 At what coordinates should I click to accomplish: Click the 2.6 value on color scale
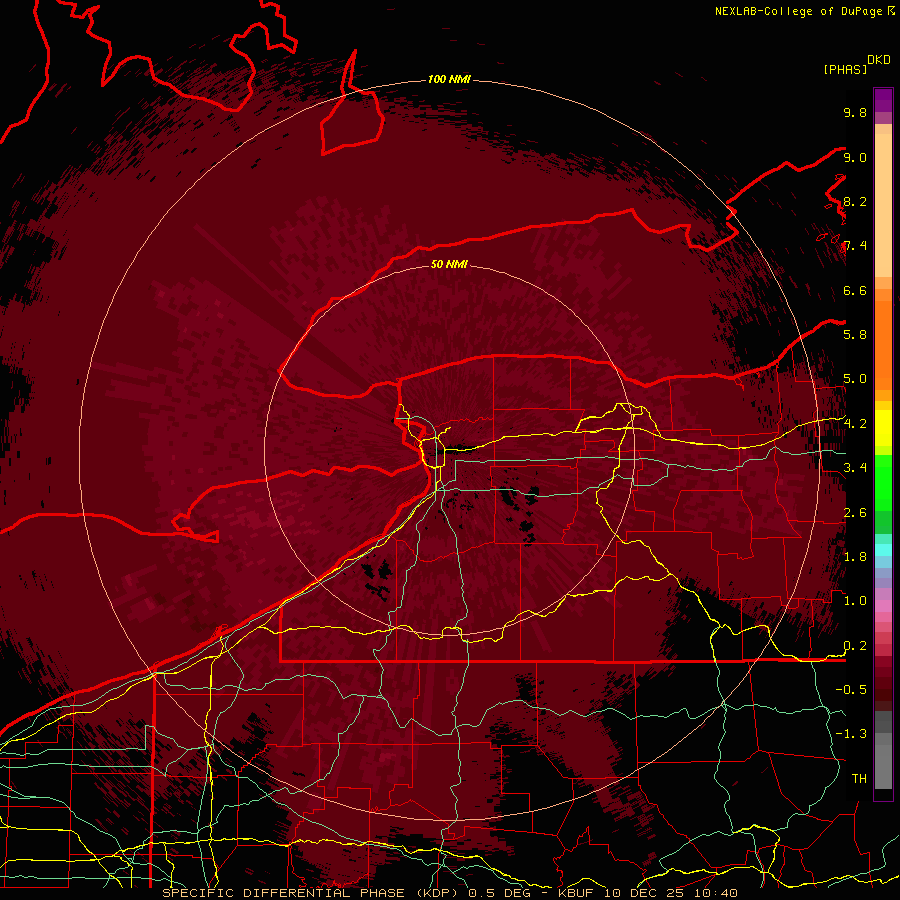click(x=855, y=513)
